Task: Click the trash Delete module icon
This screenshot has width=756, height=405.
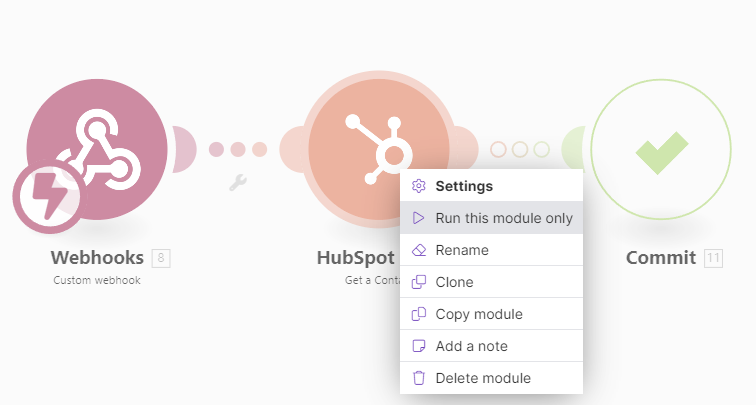Action: point(419,378)
